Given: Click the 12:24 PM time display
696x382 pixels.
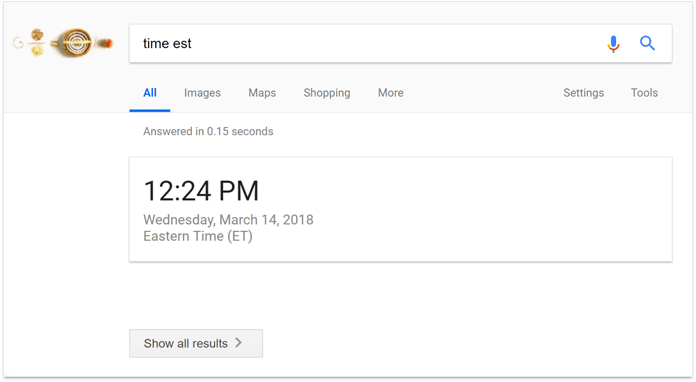Looking at the screenshot, I should click(201, 191).
